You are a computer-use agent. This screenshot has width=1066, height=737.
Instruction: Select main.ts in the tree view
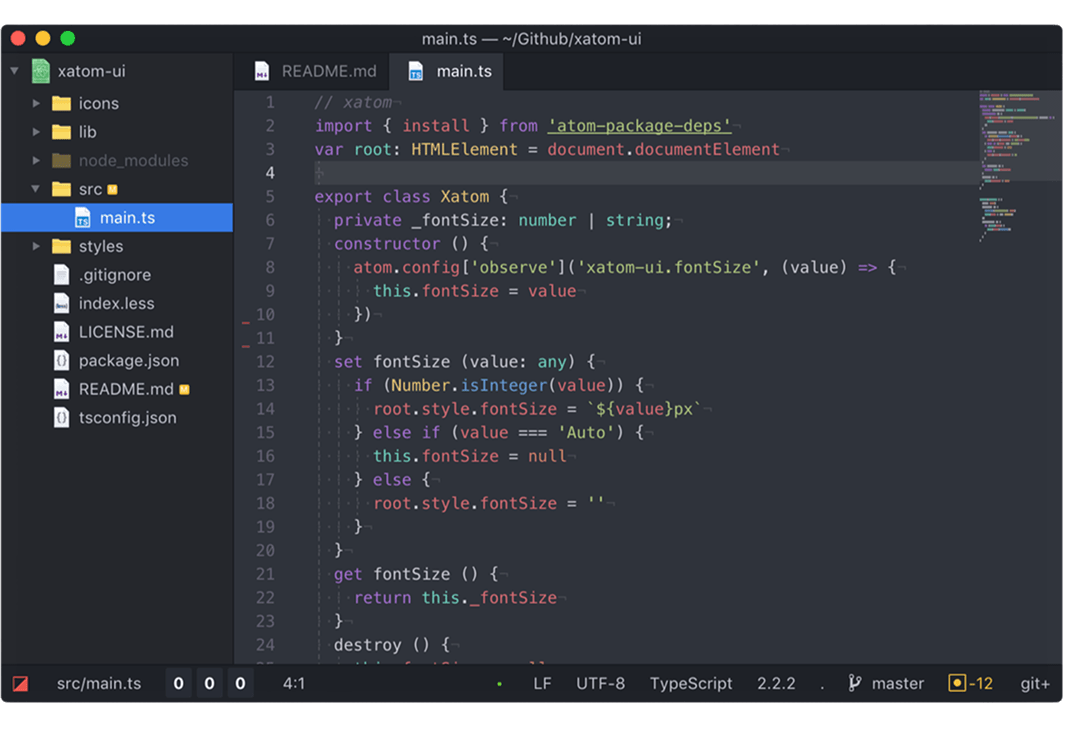pos(117,218)
